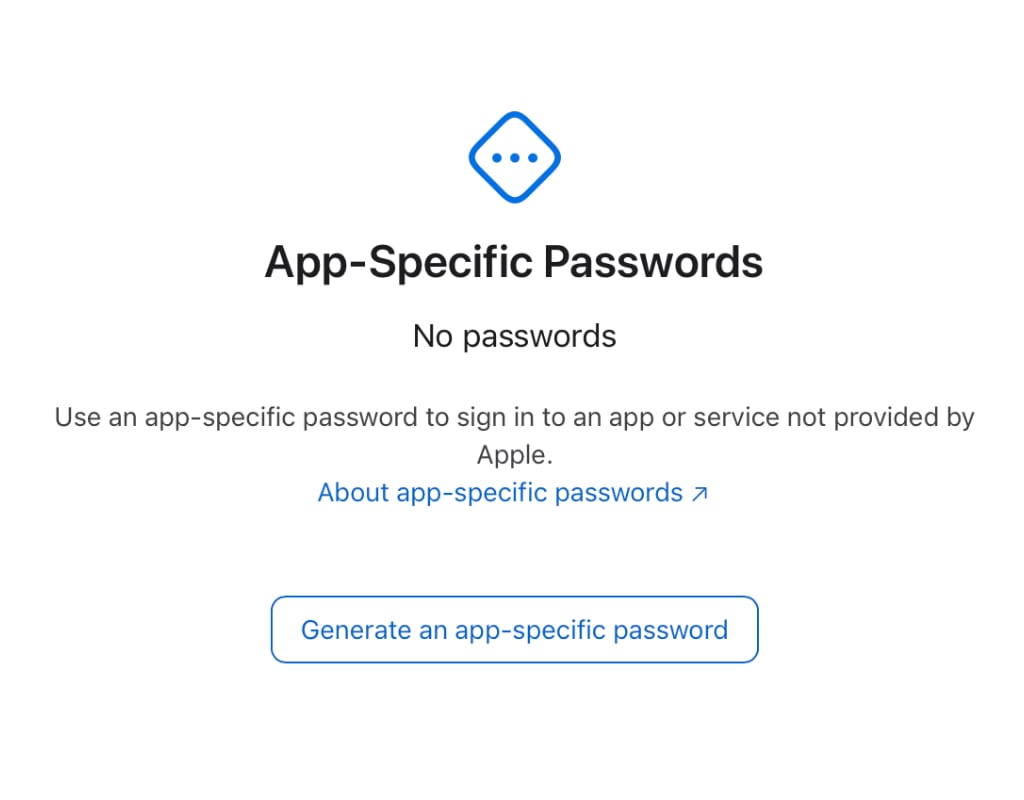1024x800 pixels.
Task: Select the subtitle showing no passwords exist
Action: pos(514,336)
